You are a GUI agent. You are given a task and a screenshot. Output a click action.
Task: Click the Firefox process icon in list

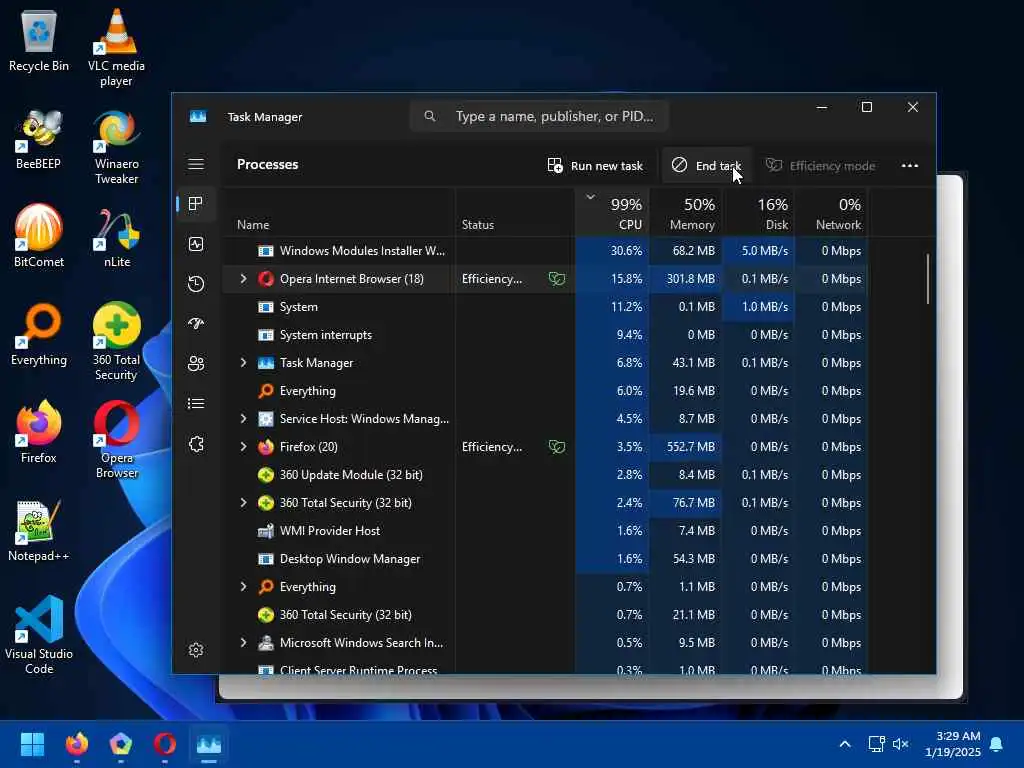click(266, 447)
